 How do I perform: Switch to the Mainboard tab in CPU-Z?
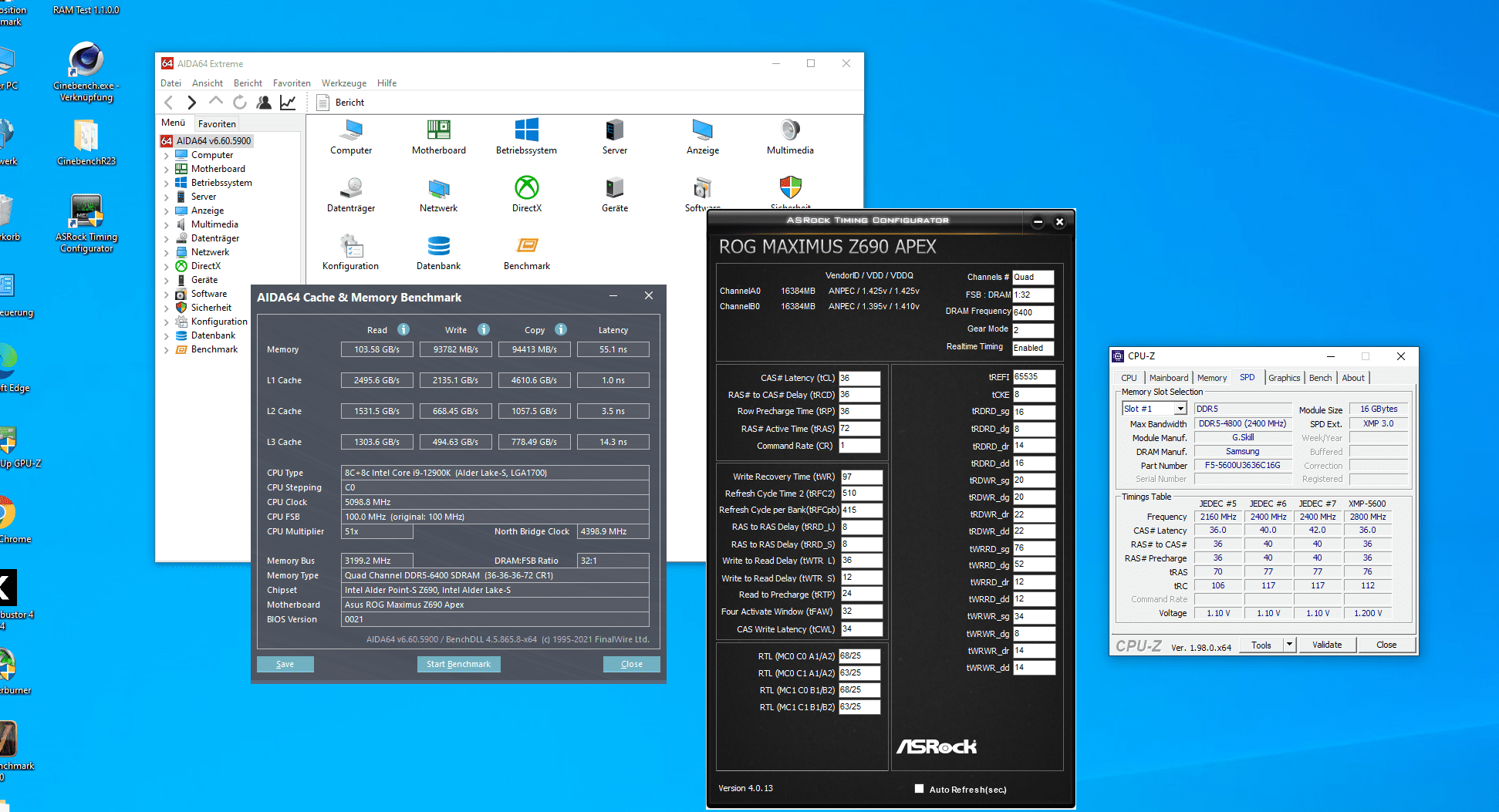pyautogui.click(x=1169, y=378)
